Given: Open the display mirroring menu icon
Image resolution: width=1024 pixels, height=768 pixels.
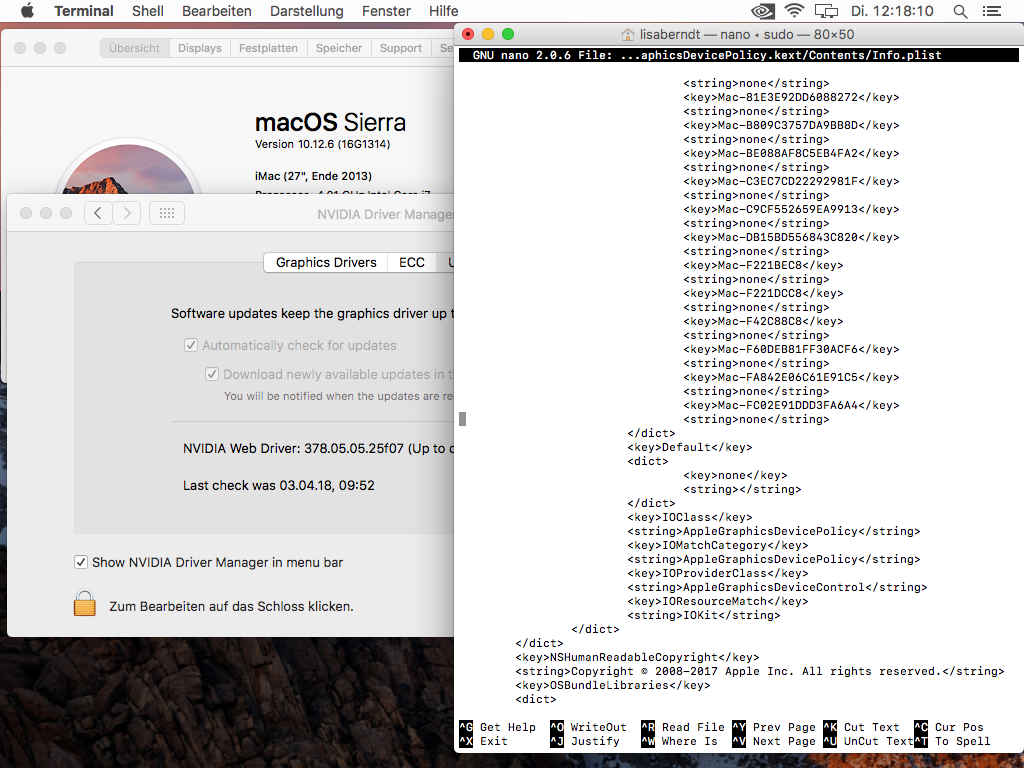Looking at the screenshot, I should pyautogui.click(x=826, y=11).
